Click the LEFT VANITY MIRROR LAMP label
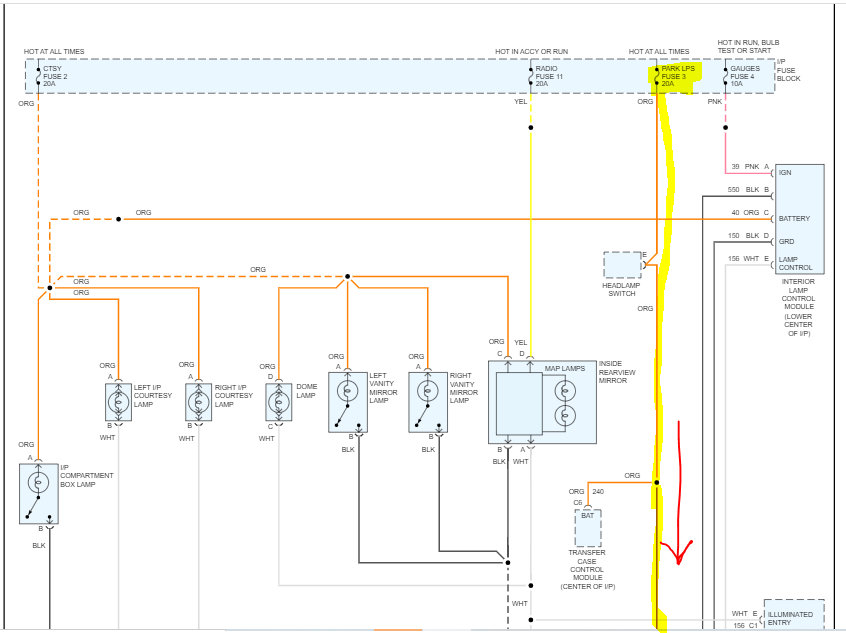 [383, 388]
